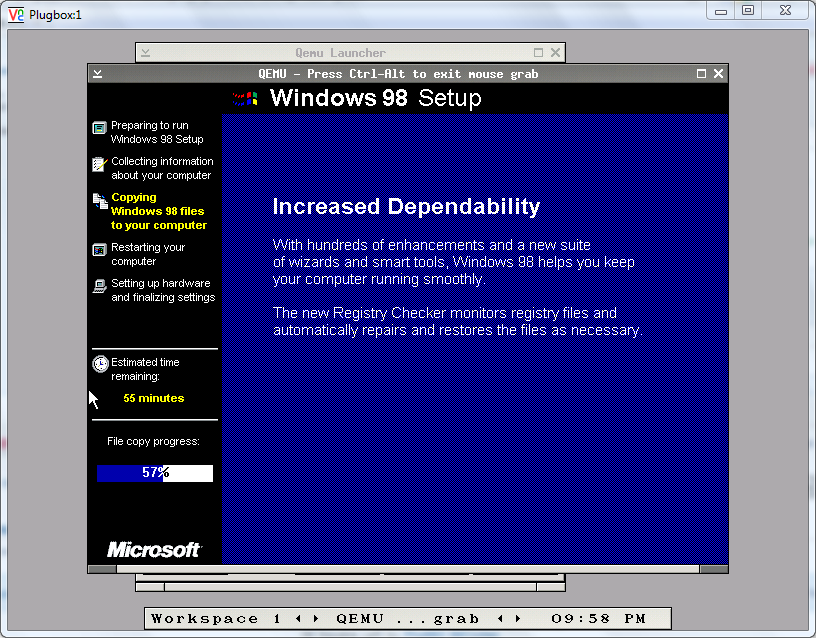Click the 55 minutes value
The height and width of the screenshot is (638, 816).
pyautogui.click(x=154, y=398)
